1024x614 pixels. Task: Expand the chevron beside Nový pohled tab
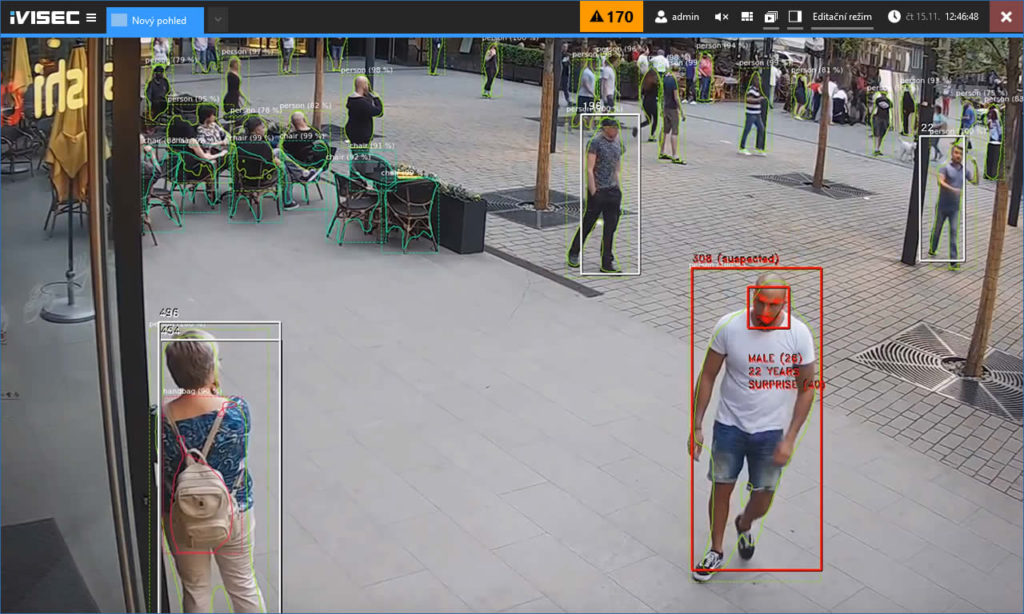(218, 20)
